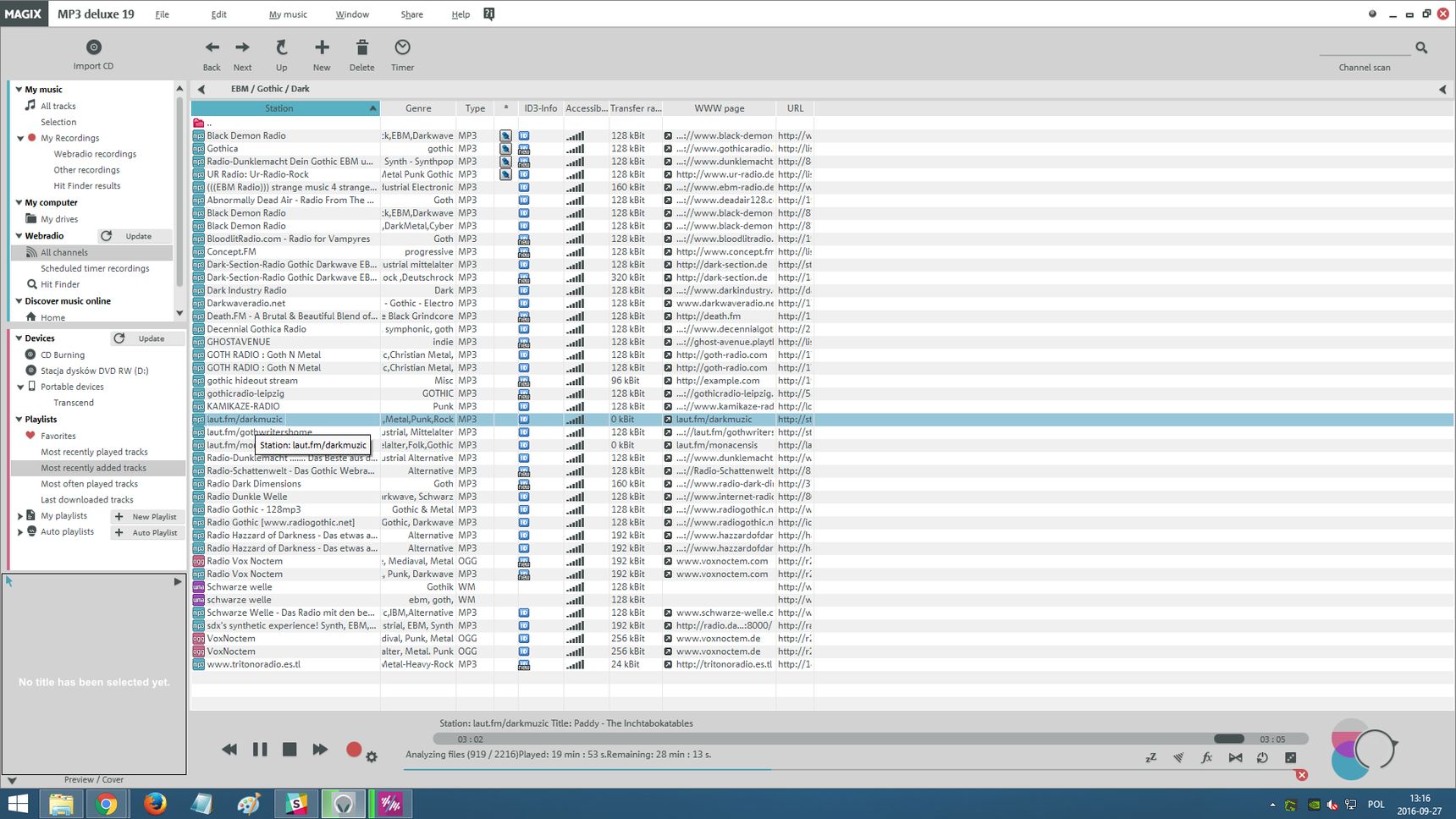Add a New station with plus icon
The image size is (1456, 819).
coord(322,47)
